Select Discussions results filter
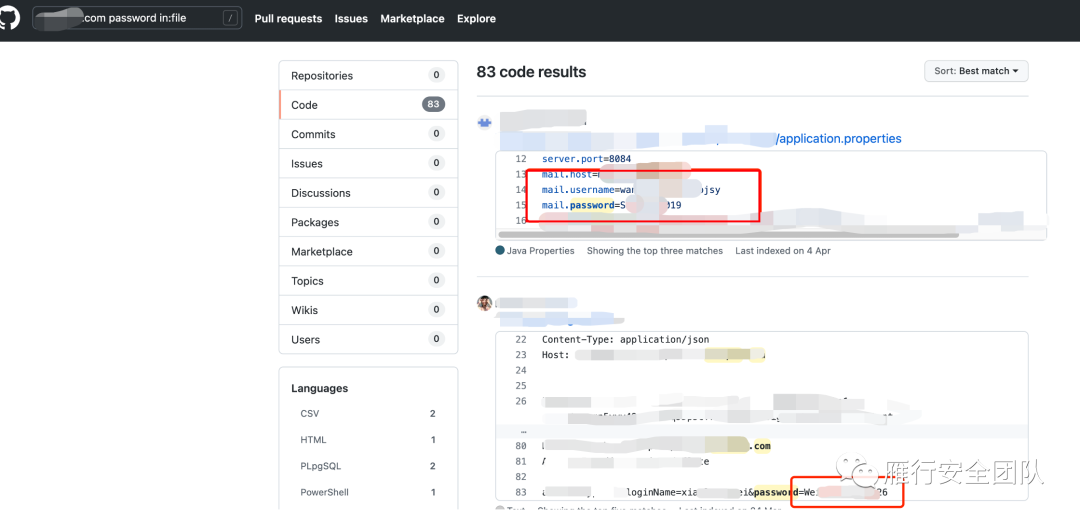Screen dimensions: 1080x520 368,193
